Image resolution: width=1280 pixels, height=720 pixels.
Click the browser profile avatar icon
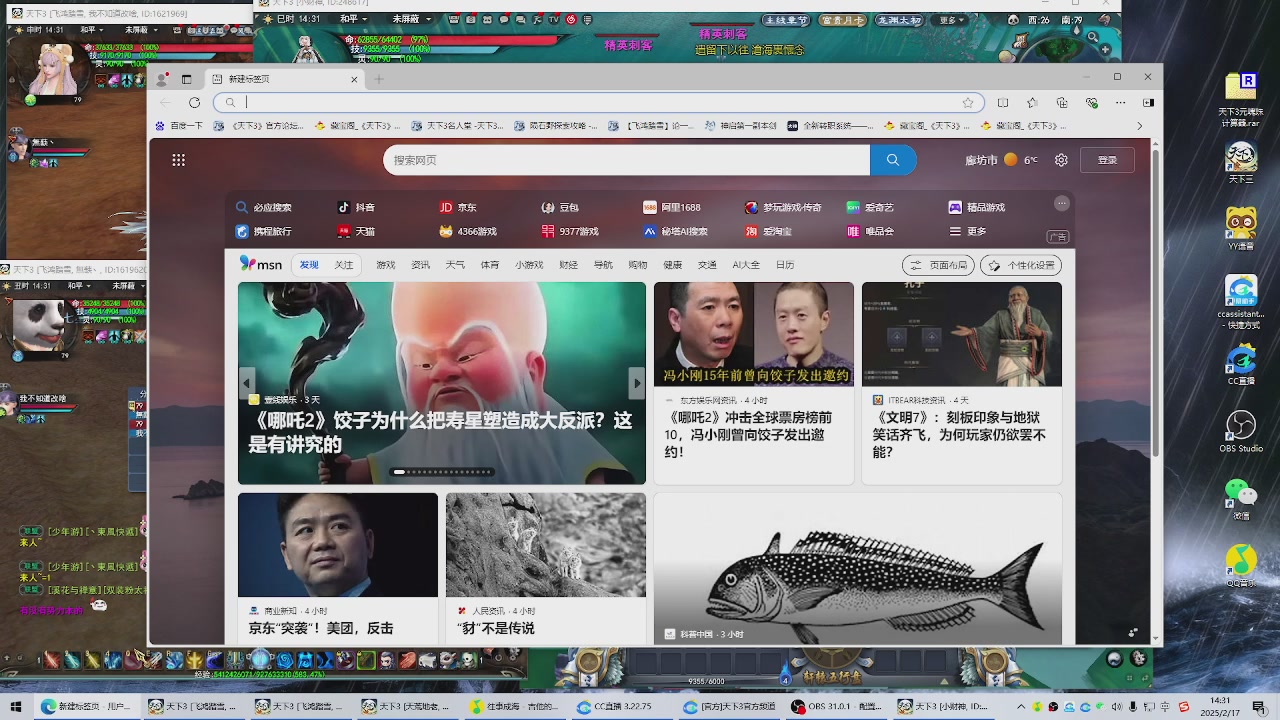[162, 79]
